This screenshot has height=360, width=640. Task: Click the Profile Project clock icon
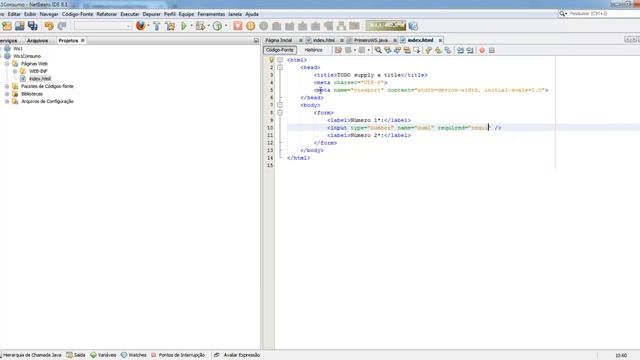coord(218,26)
